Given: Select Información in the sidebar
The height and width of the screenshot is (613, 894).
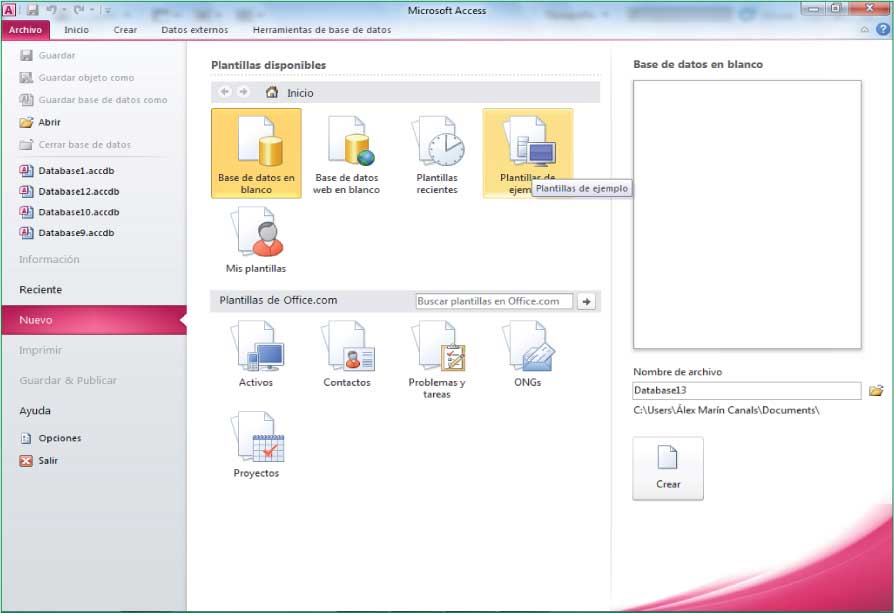Looking at the screenshot, I should [x=49, y=259].
